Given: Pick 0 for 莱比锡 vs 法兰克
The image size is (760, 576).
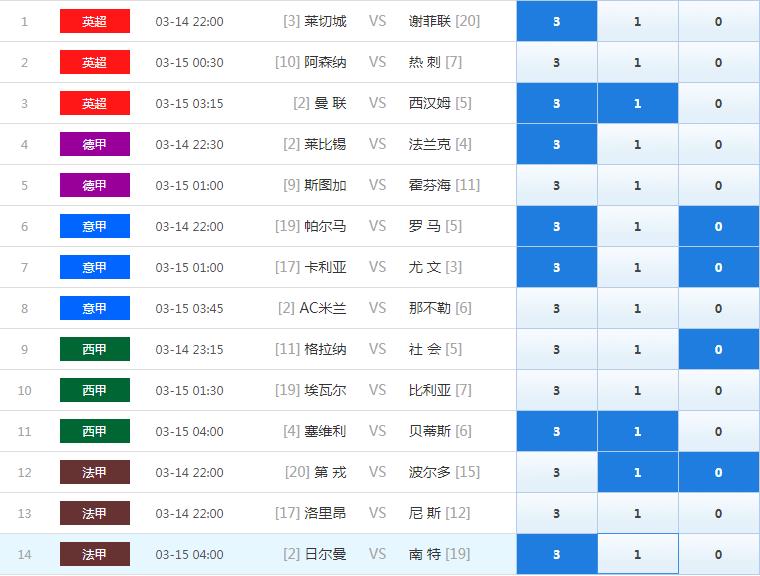Looking at the screenshot, I should point(718,144).
